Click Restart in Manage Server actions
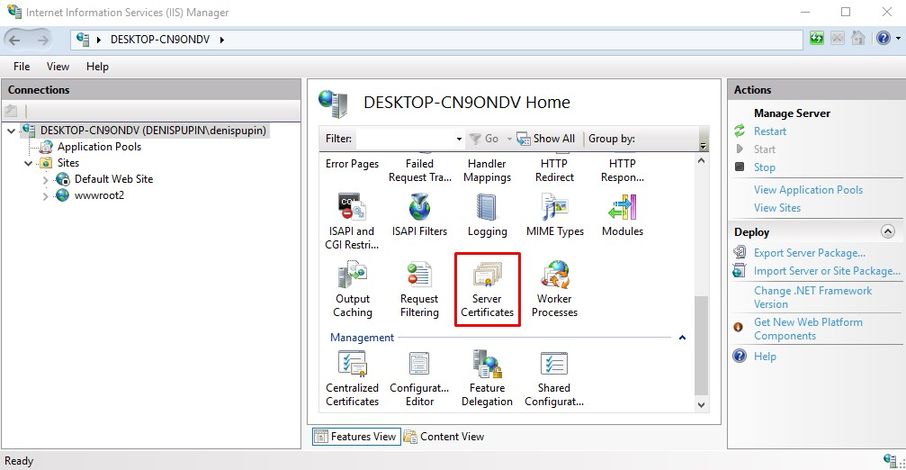Screen dimensions: 906x470 tap(770, 131)
